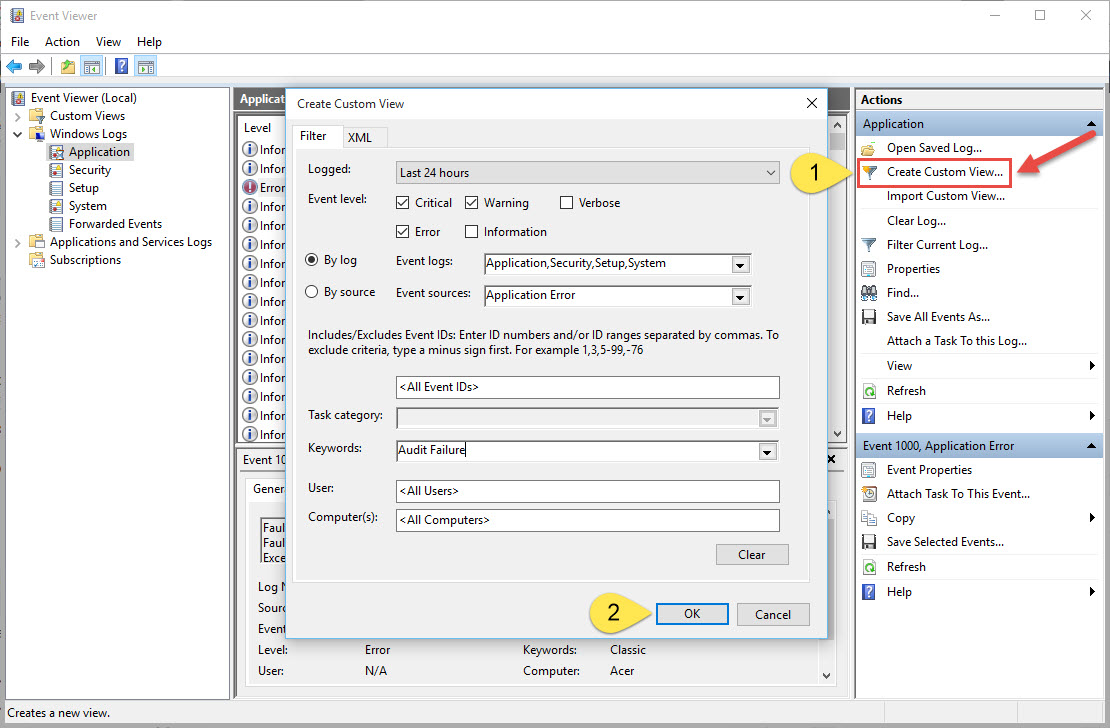Open Help from the Actions pane icon
The image size is (1110, 728).
[869, 415]
